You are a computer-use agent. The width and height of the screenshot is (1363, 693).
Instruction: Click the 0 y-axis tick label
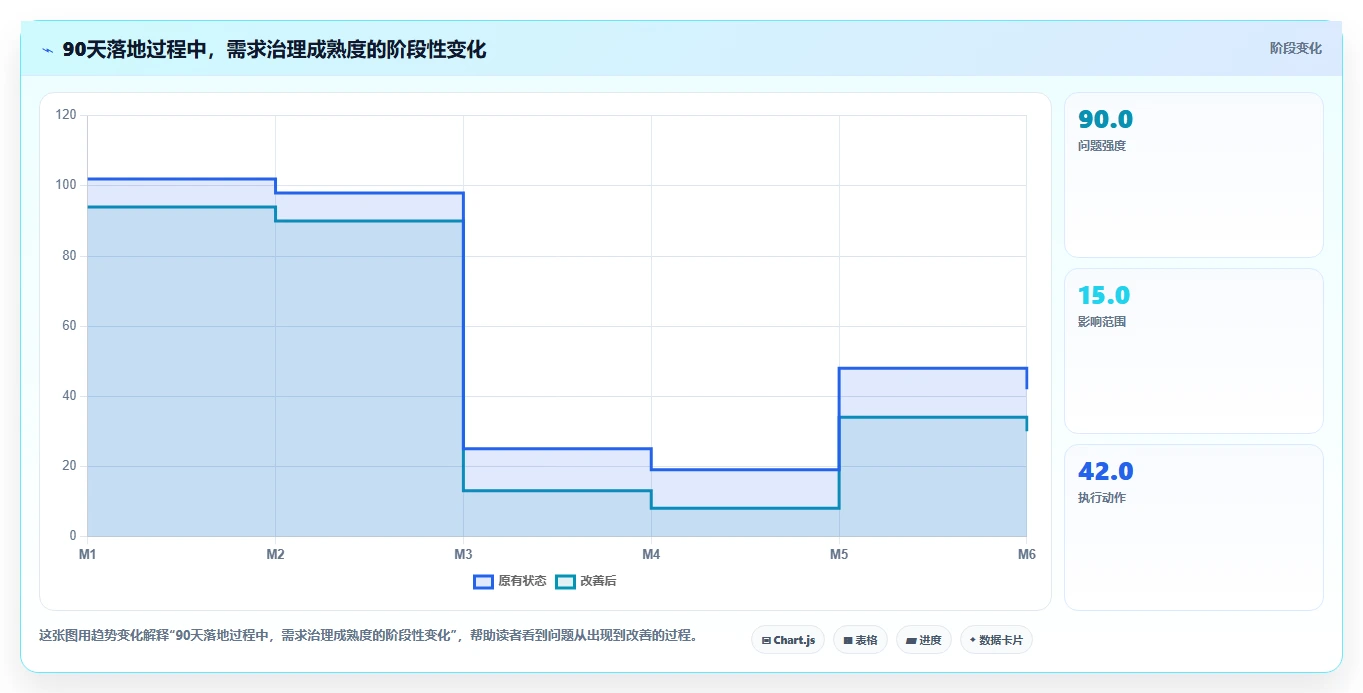[73, 536]
